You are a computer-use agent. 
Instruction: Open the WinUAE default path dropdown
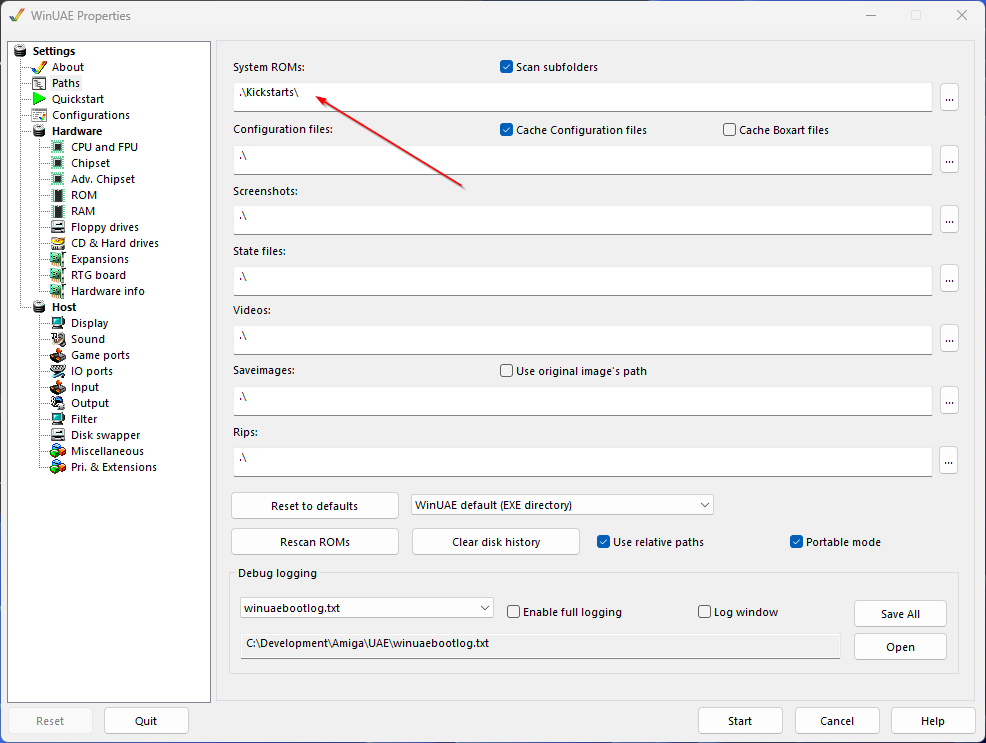562,505
